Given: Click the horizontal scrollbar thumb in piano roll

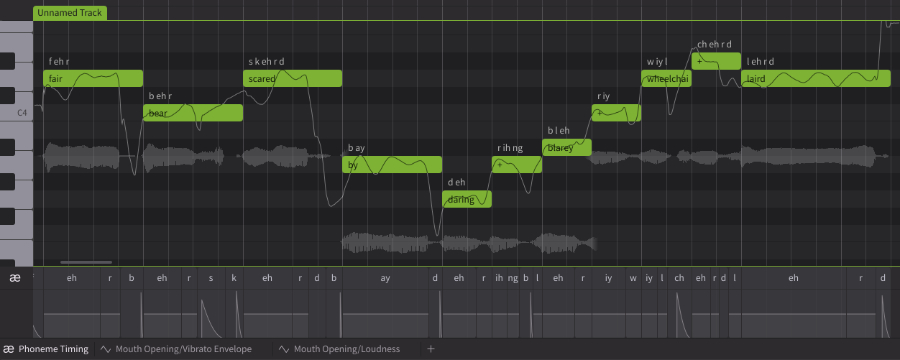Looking at the screenshot, I should pyautogui.click(x=86, y=262).
